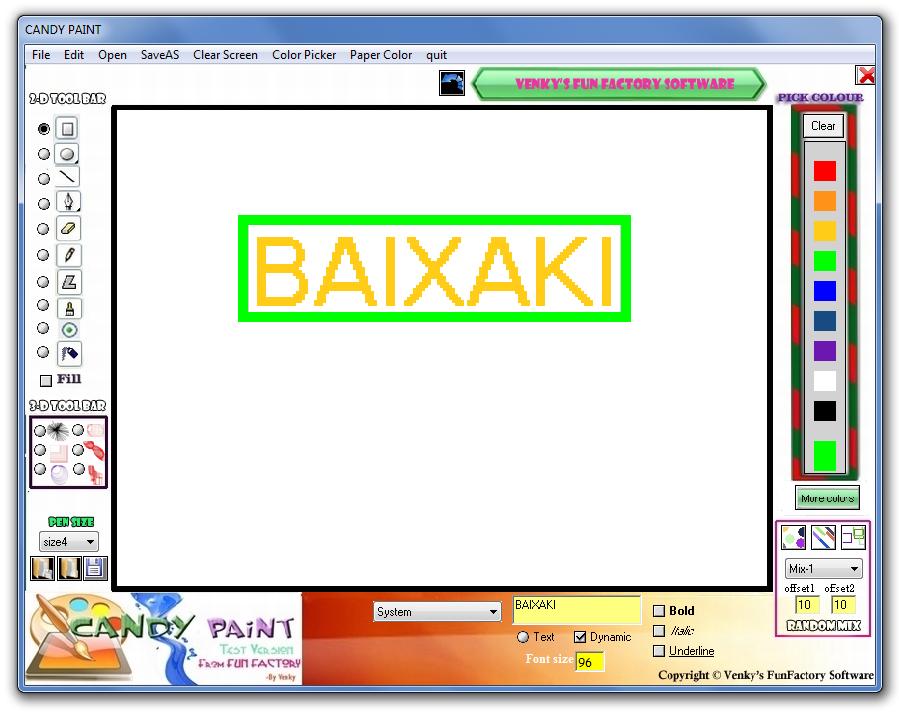Select the eraser tool icon
The image size is (899, 715).
67,229
